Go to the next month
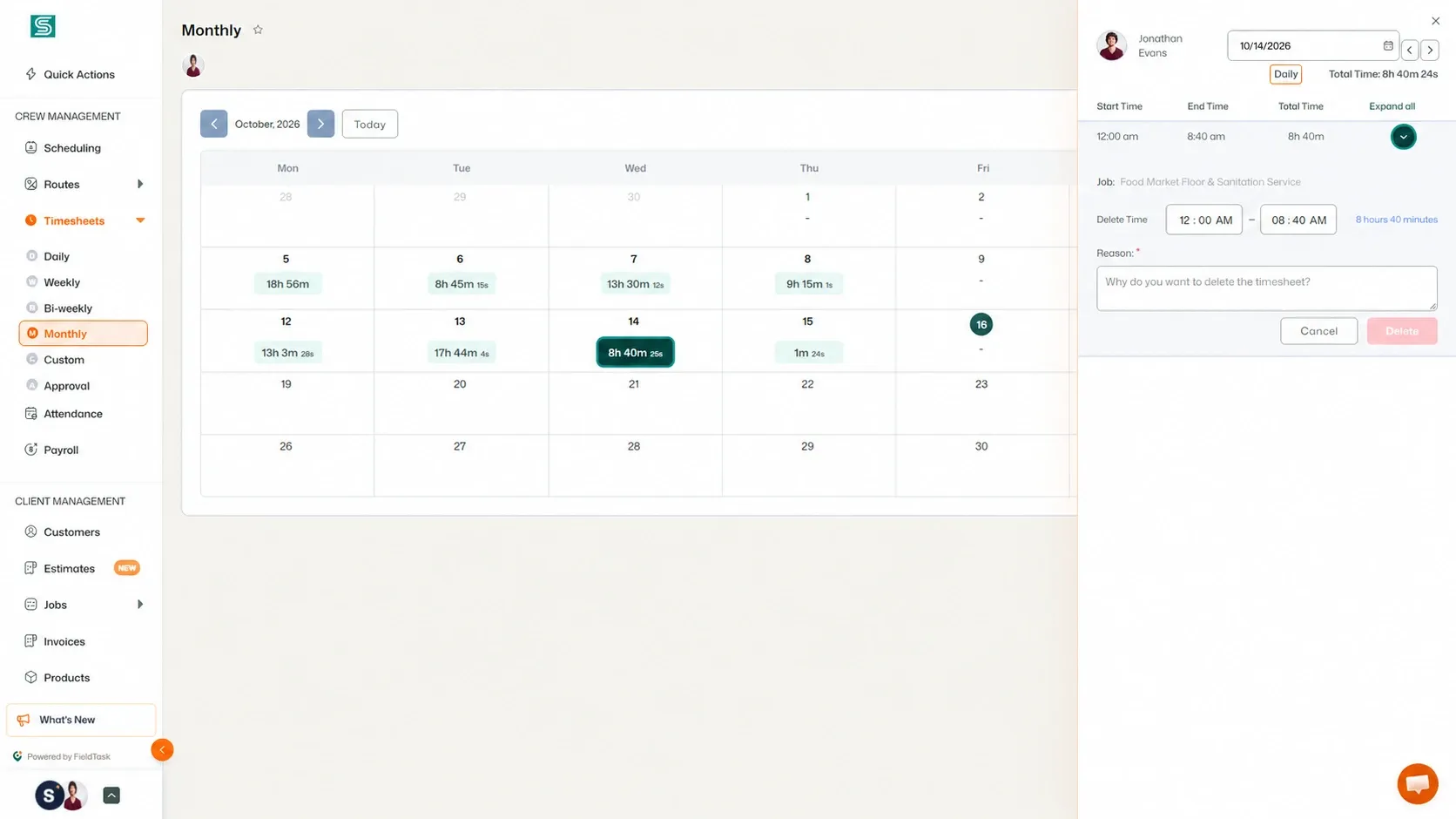Viewport: 1456px width, 819px height. pyautogui.click(x=320, y=124)
